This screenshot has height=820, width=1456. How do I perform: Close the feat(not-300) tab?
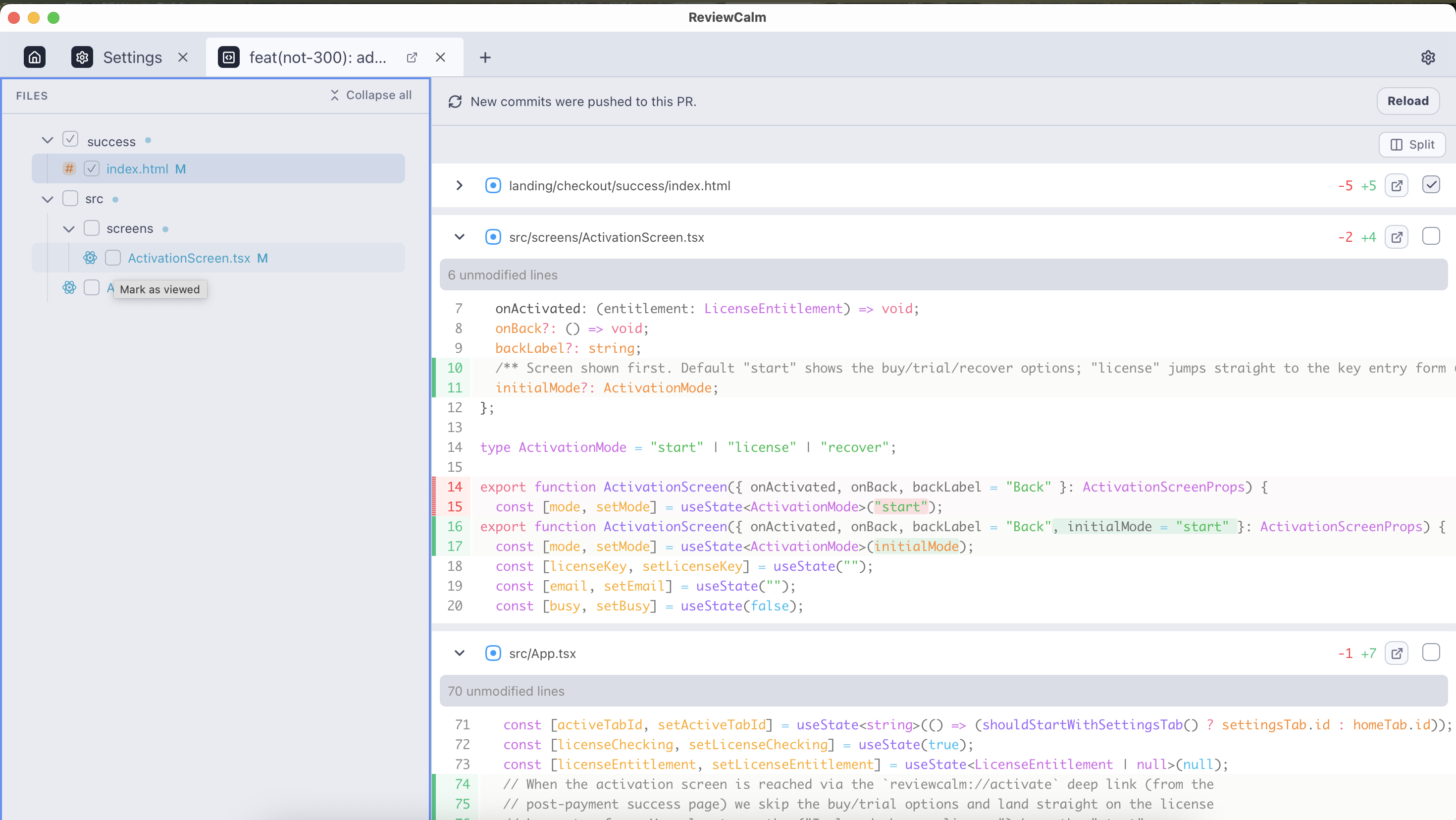pos(440,57)
